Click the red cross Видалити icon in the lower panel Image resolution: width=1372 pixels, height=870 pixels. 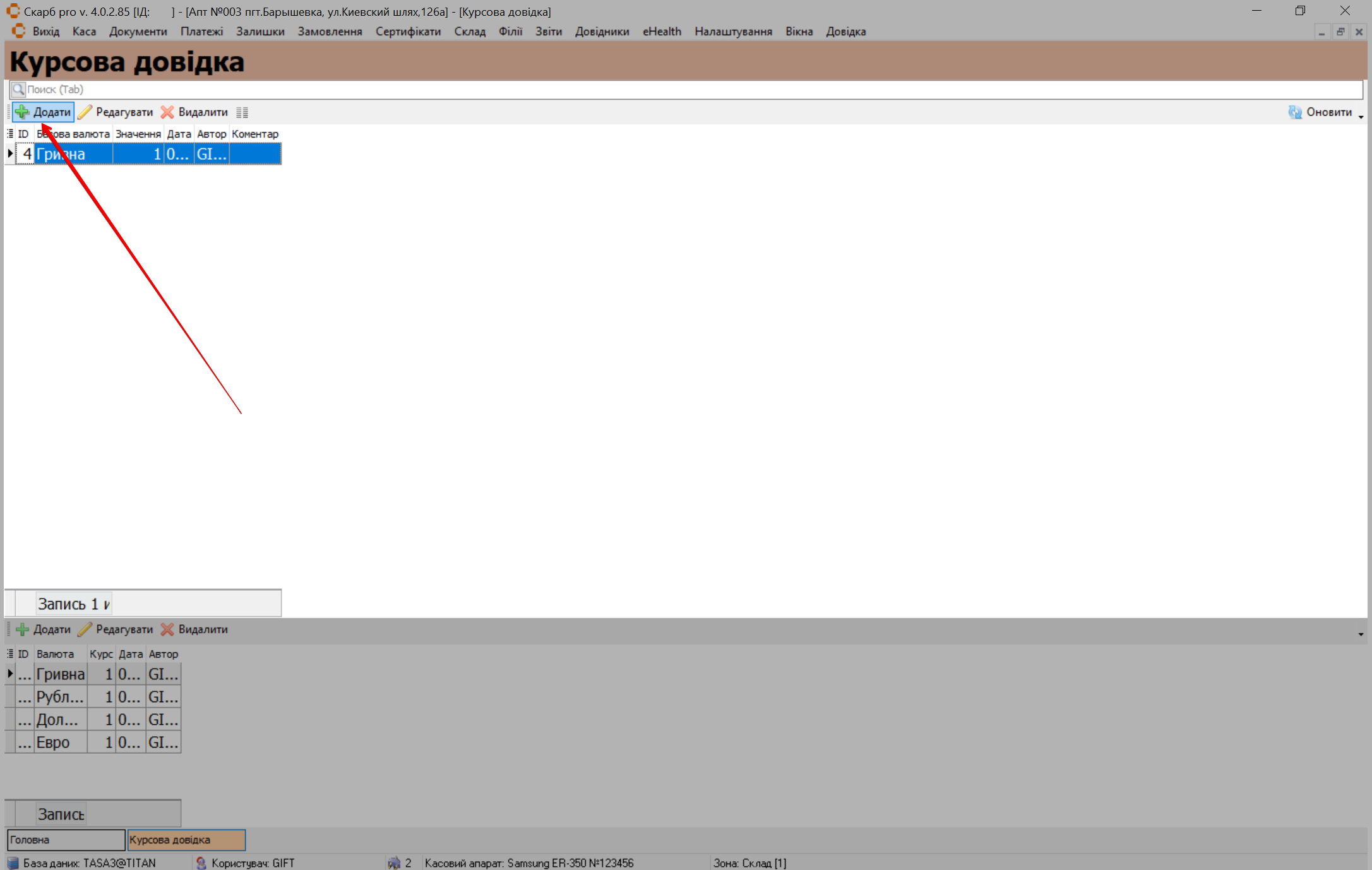(x=167, y=629)
